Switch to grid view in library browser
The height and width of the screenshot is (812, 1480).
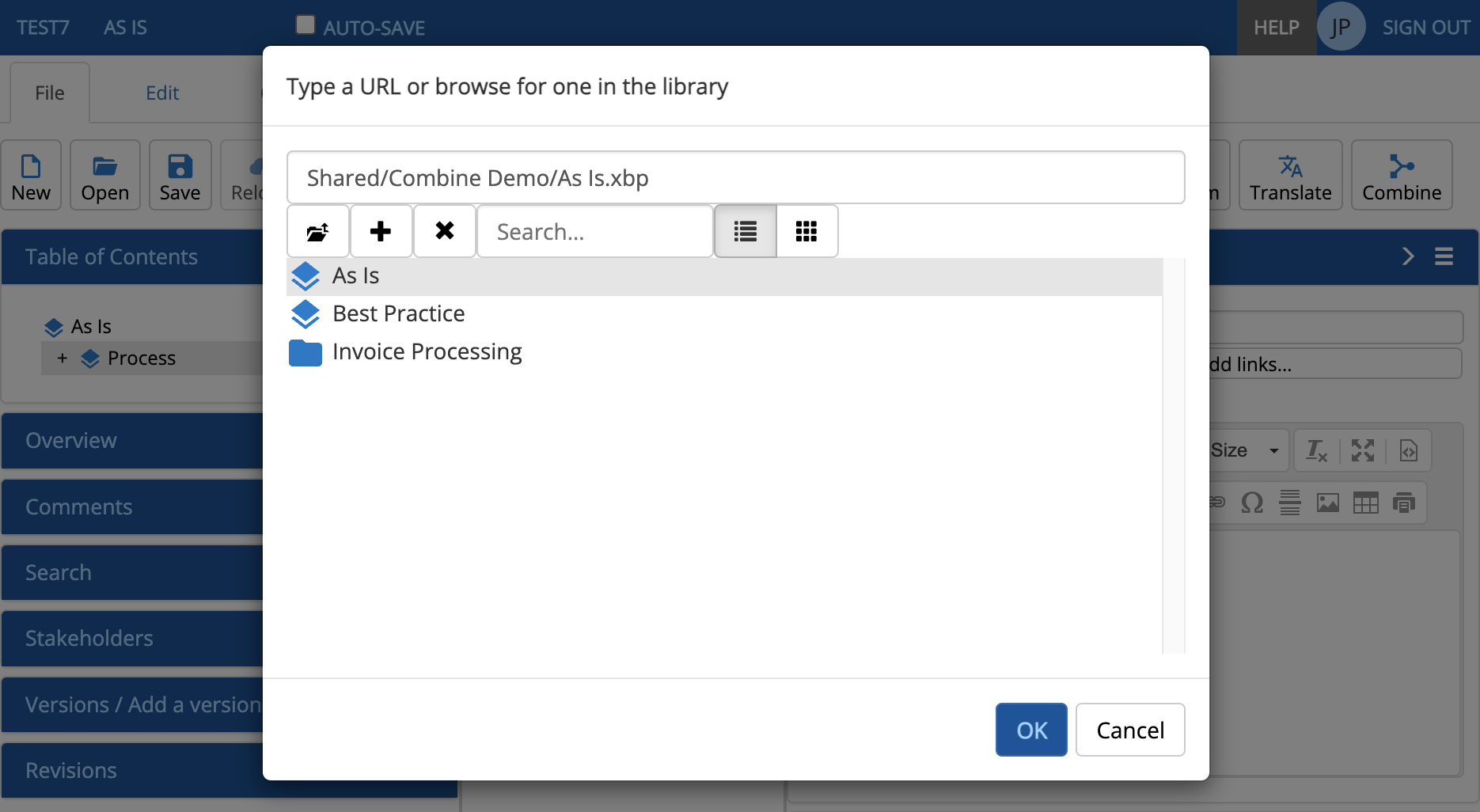[x=806, y=232]
